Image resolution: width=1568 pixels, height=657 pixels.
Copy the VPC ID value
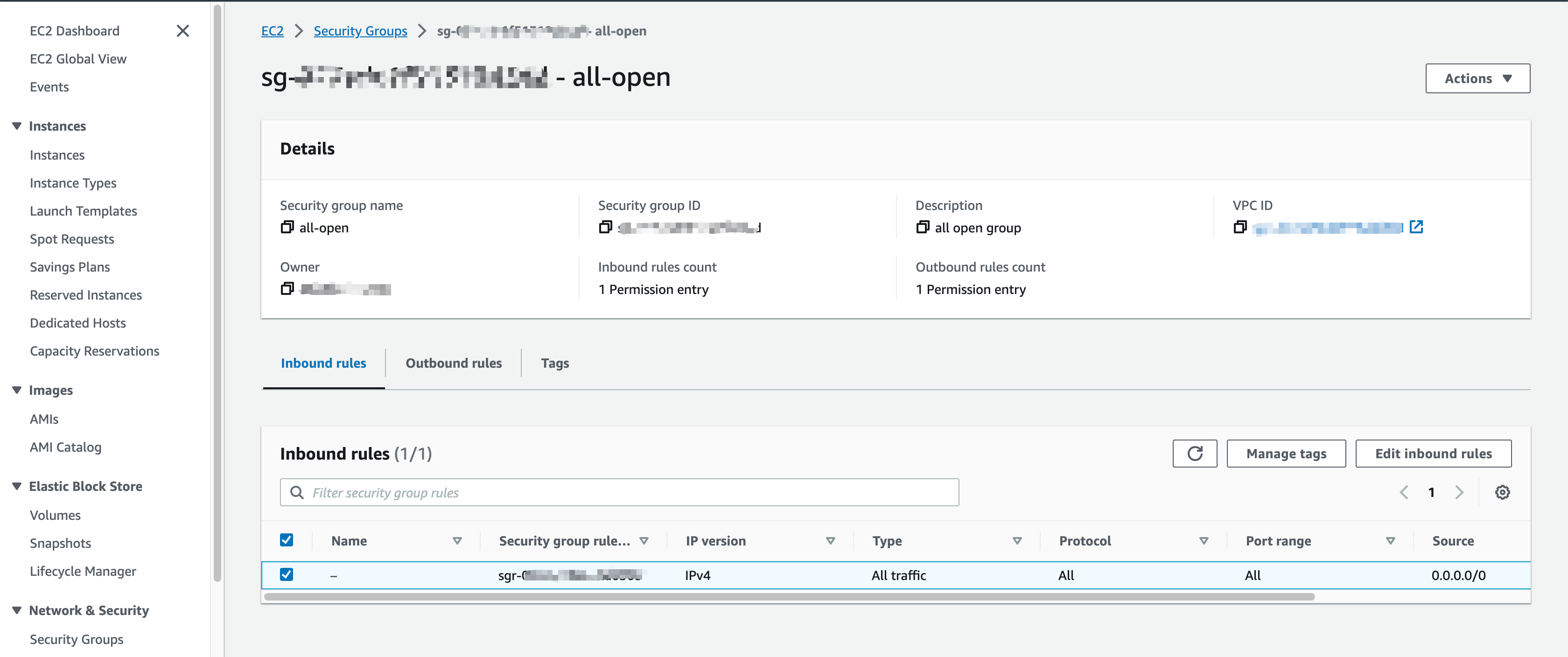coord(1240,227)
